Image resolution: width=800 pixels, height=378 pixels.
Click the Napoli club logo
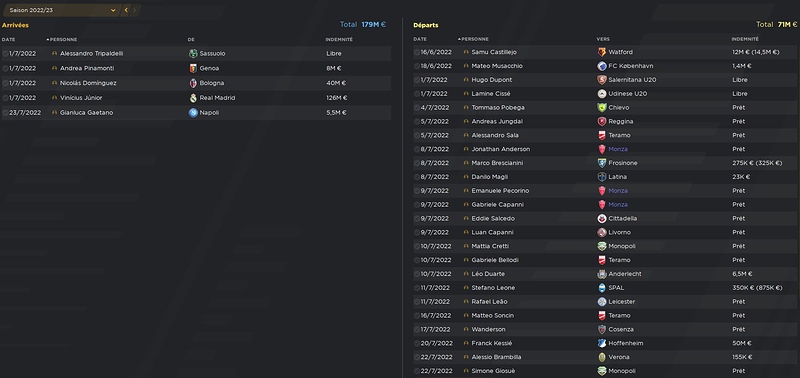coord(193,113)
